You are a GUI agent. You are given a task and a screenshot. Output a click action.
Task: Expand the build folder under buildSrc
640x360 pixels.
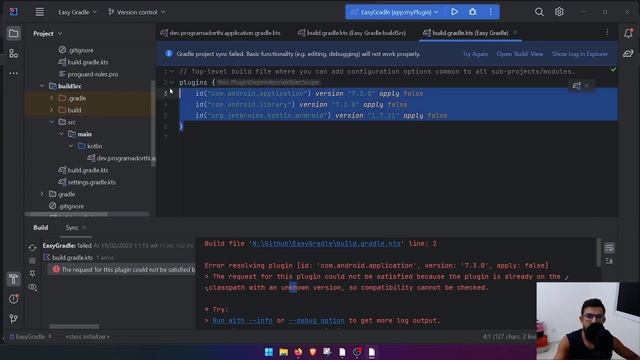click(x=51, y=110)
